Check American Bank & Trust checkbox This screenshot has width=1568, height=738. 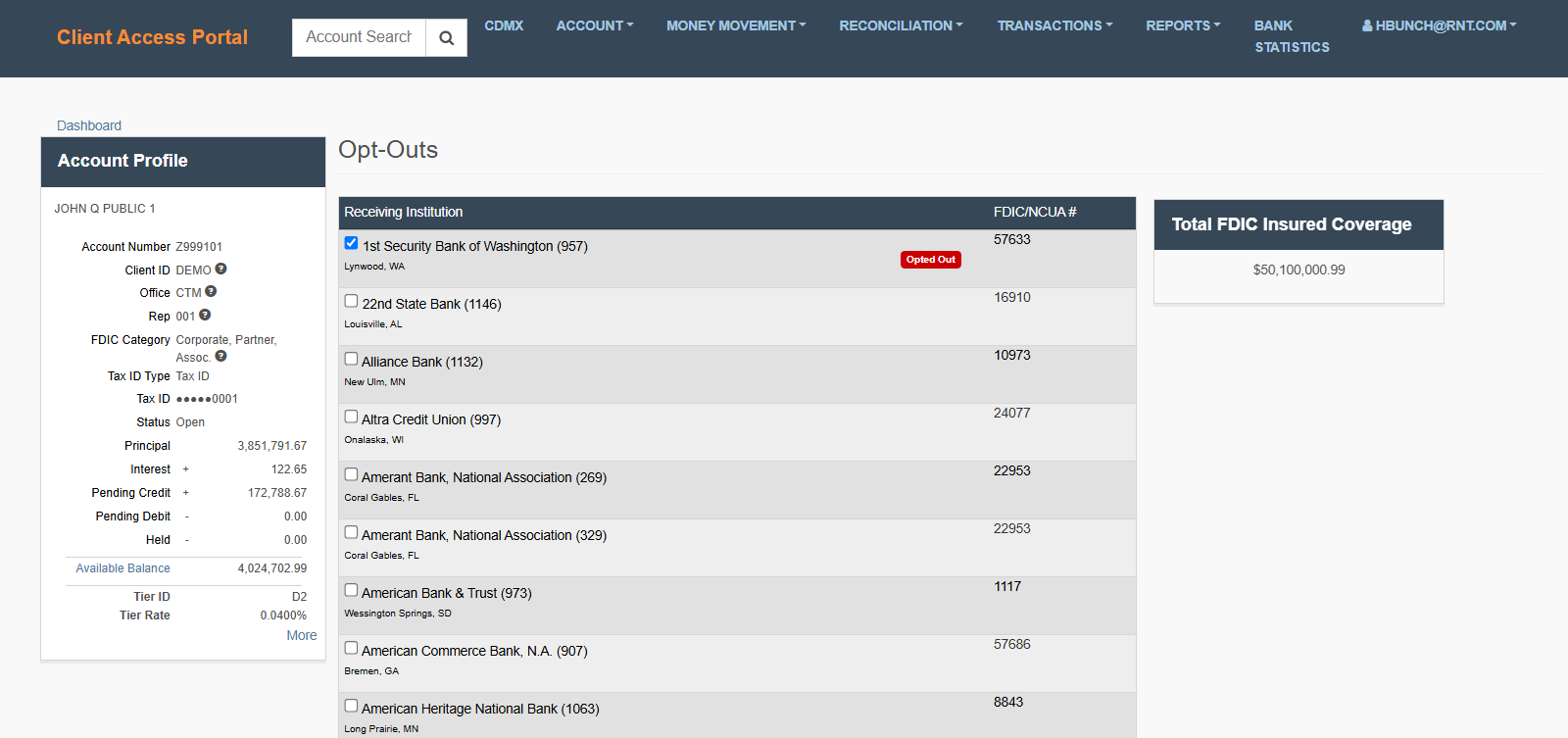[351, 590]
